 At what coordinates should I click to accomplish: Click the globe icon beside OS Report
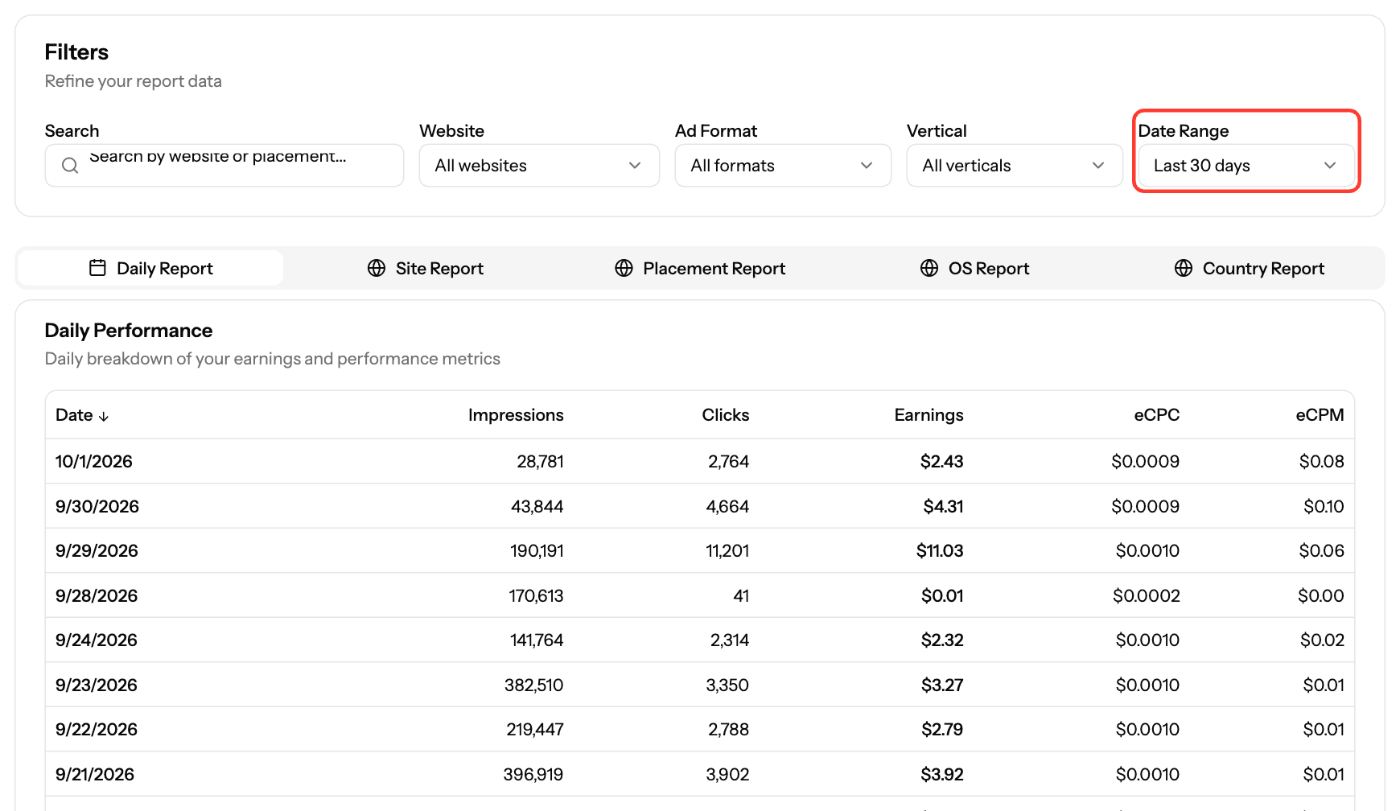[x=929, y=268]
